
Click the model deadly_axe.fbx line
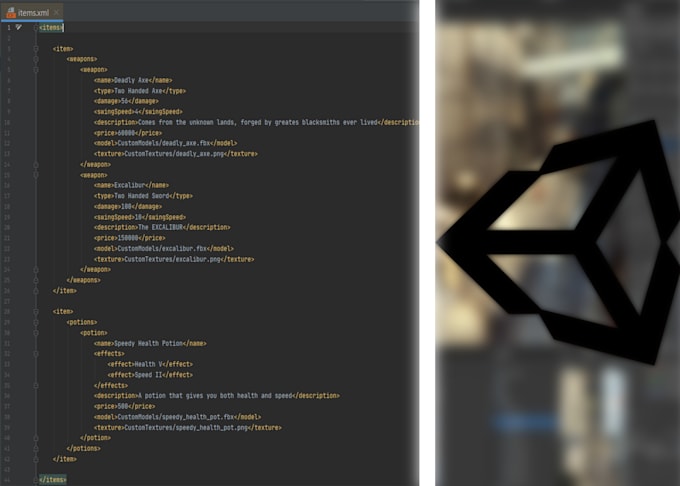pyautogui.click(x=165, y=144)
